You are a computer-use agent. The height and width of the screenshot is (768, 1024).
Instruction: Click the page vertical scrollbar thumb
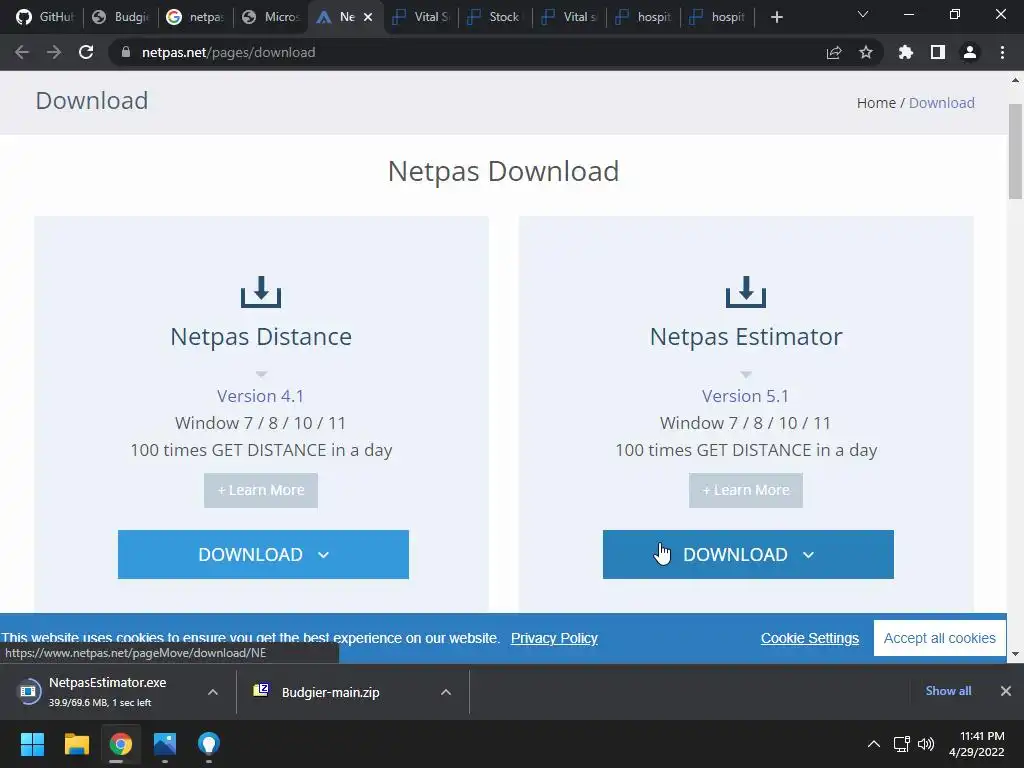pyautogui.click(x=1015, y=151)
